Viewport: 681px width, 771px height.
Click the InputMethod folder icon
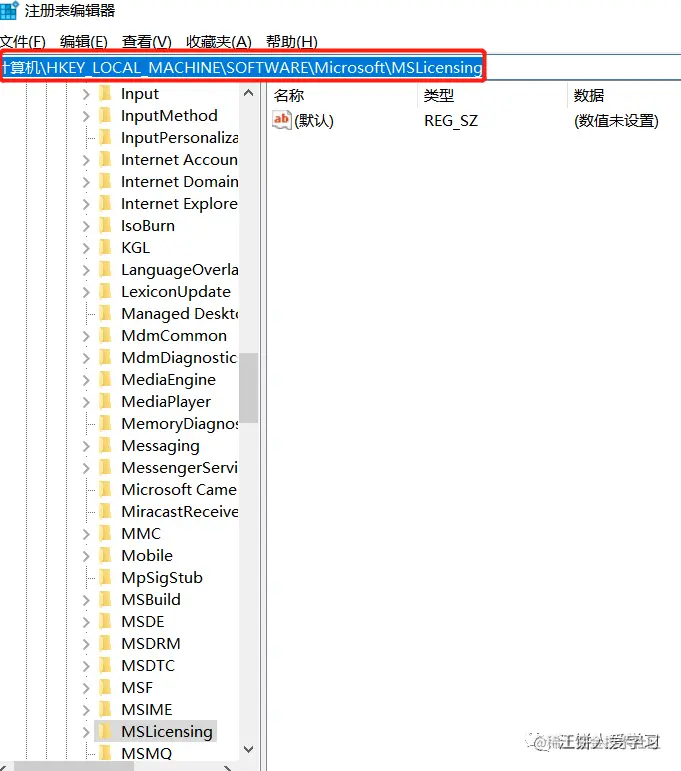(x=105, y=116)
